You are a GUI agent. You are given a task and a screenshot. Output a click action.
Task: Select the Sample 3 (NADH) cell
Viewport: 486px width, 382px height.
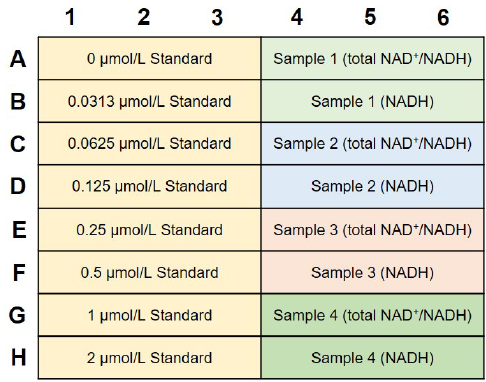pyautogui.click(x=373, y=272)
